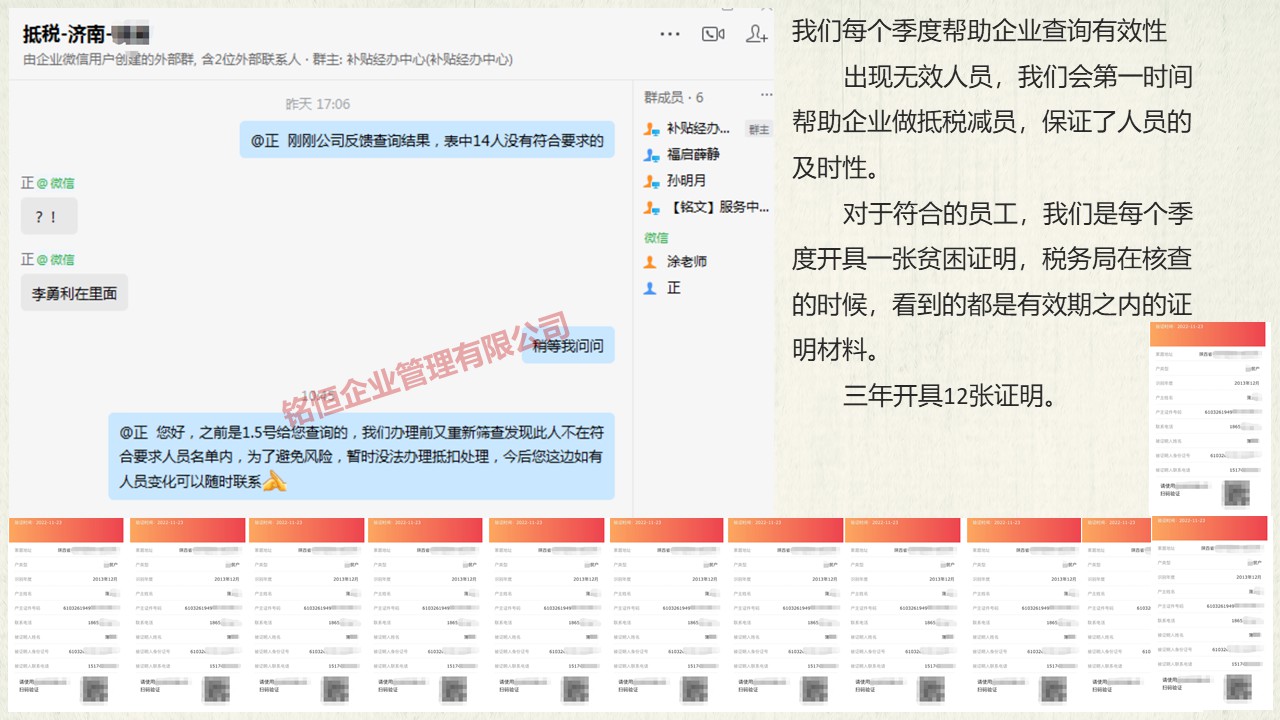Click the add member icon in chat header
The width and height of the screenshot is (1280, 720).
[x=757, y=34]
